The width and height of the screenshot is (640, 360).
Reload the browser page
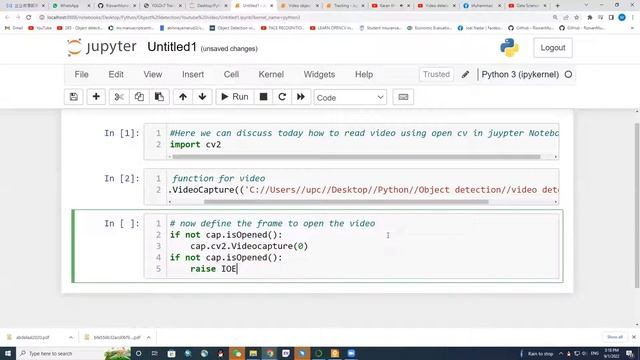point(29,18)
